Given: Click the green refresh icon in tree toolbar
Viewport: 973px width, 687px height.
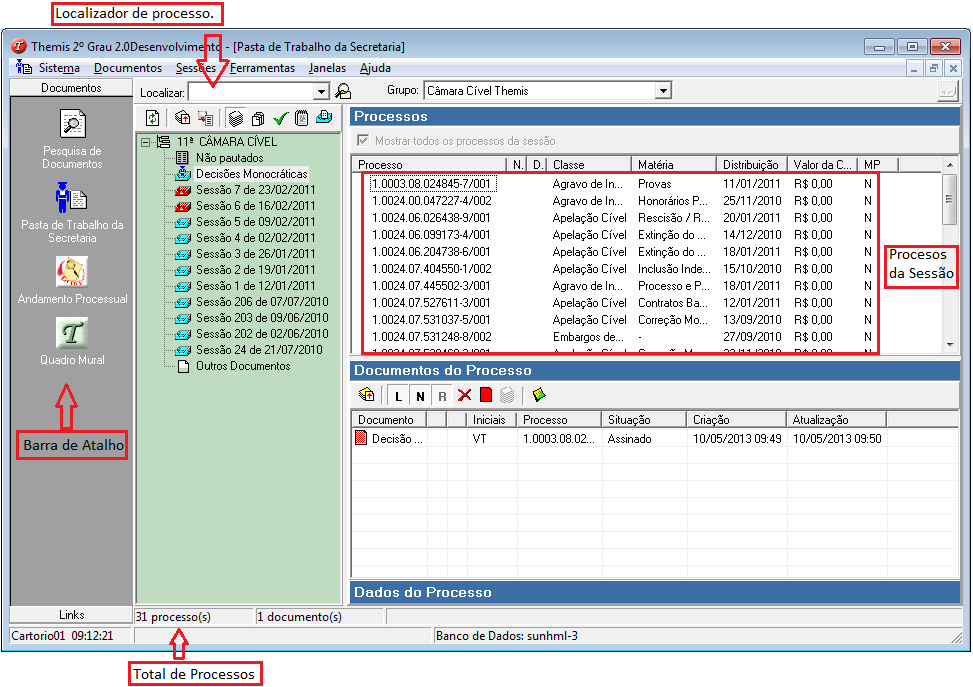Looking at the screenshot, I should coord(153,118).
